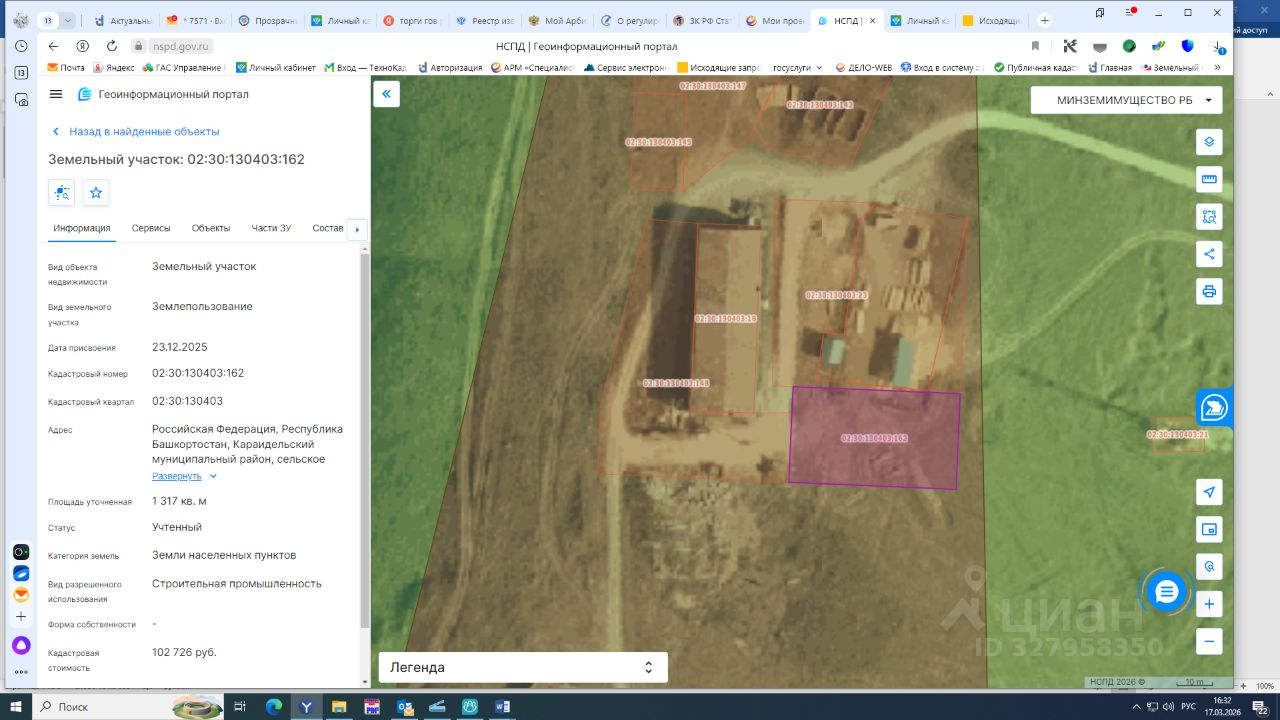Open the Авторизация bookmark
Image resolution: width=1280 pixels, height=720 pixels.
[x=449, y=68]
